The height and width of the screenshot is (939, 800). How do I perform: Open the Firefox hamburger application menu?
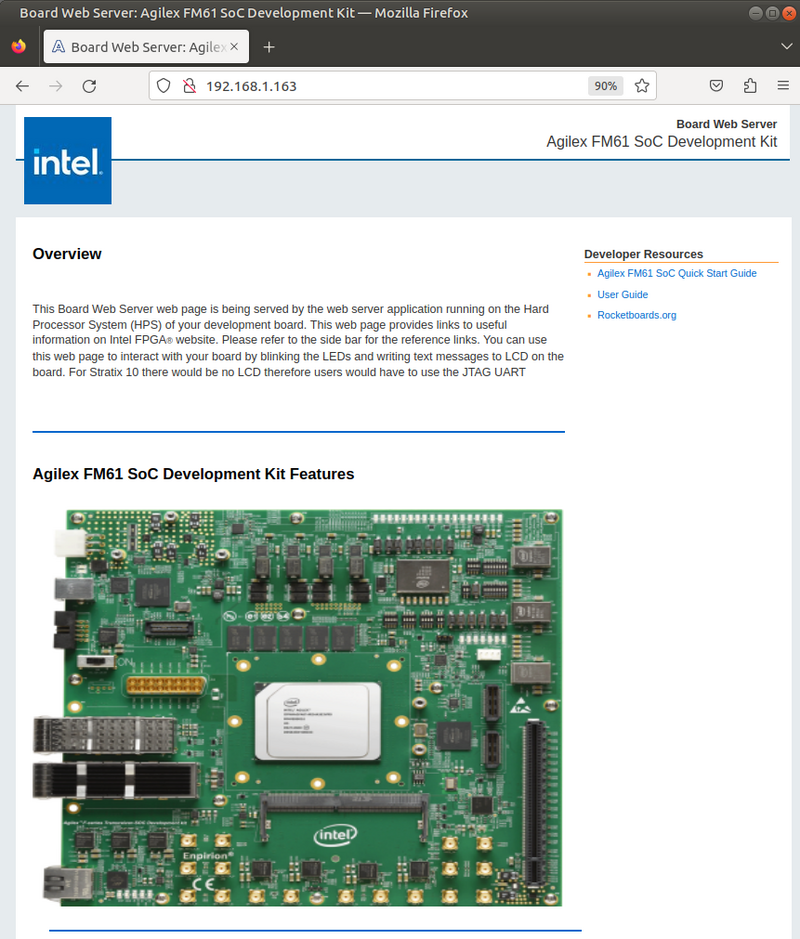pyautogui.click(x=783, y=86)
